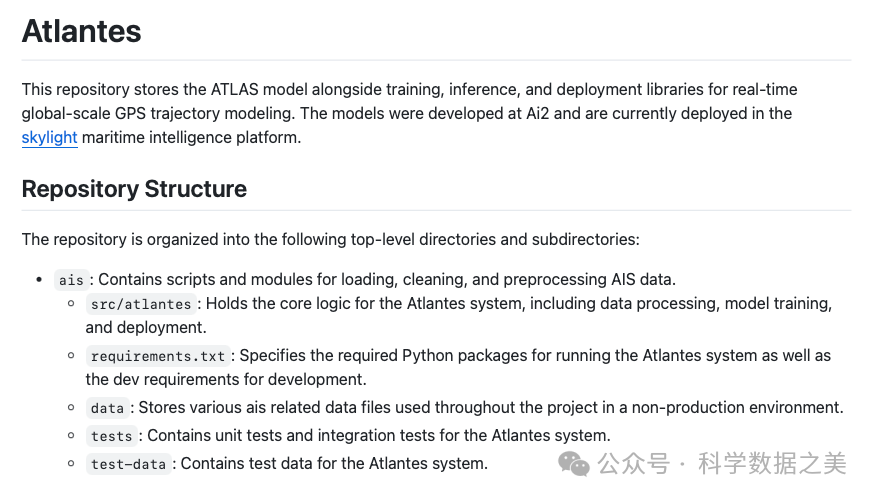Click the solid bullet beside ais
This screenshot has height=498, width=874.
click(38, 280)
